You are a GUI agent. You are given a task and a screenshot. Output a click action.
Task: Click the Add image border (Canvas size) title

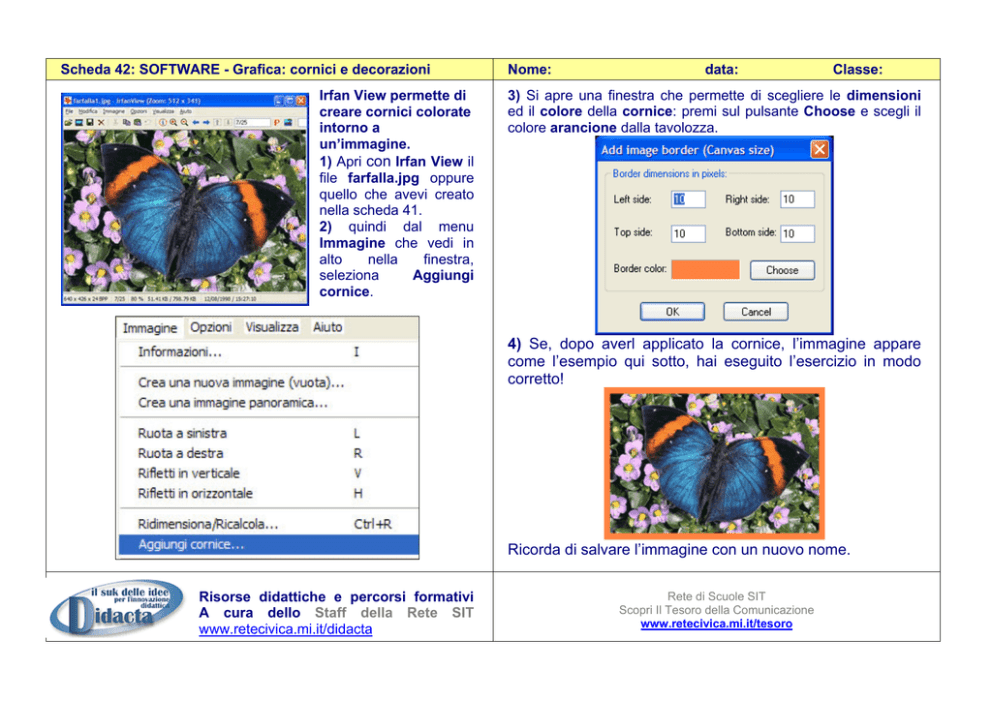[687, 150]
